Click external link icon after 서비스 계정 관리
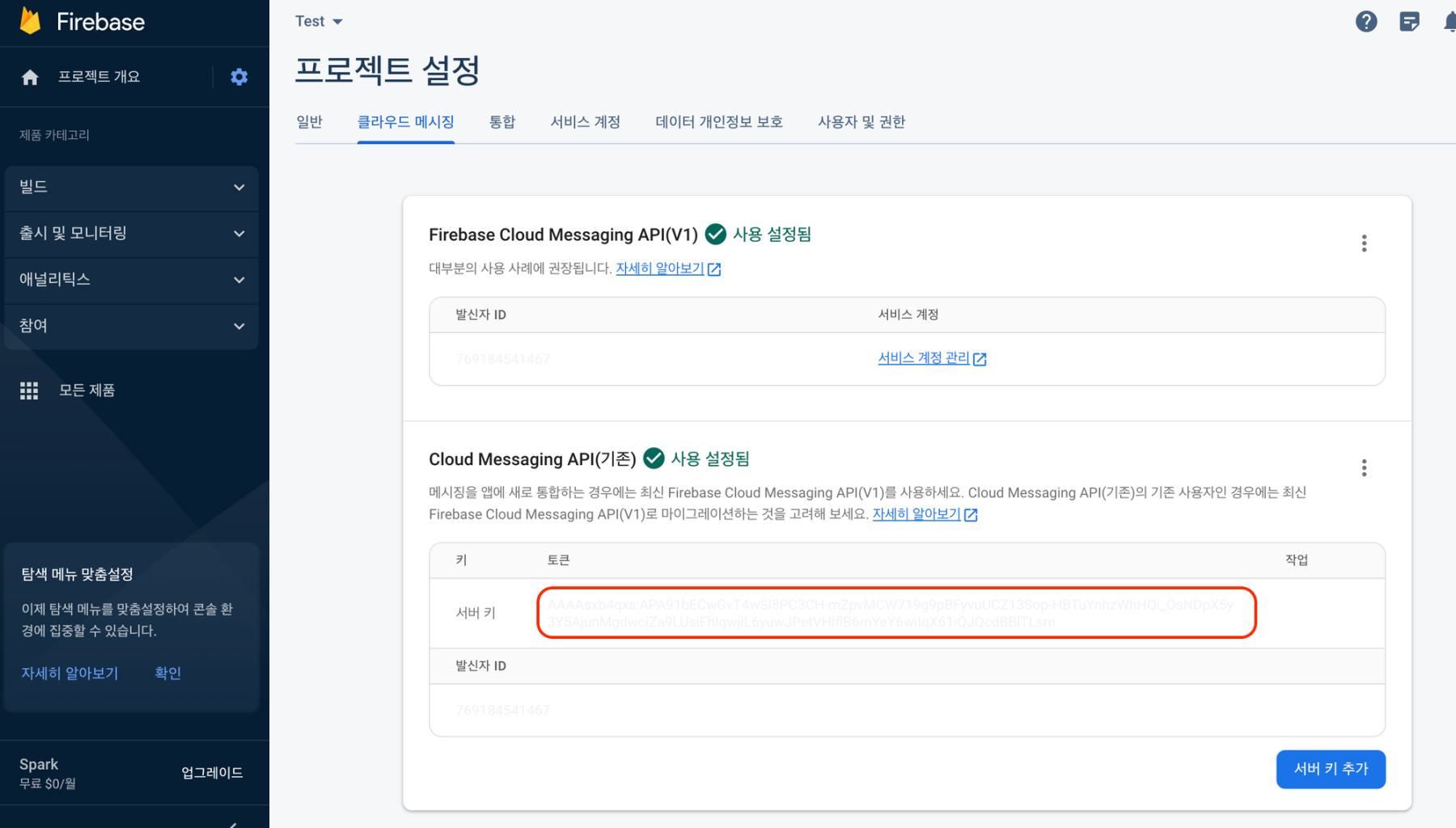This screenshot has width=1456, height=828. (x=980, y=359)
